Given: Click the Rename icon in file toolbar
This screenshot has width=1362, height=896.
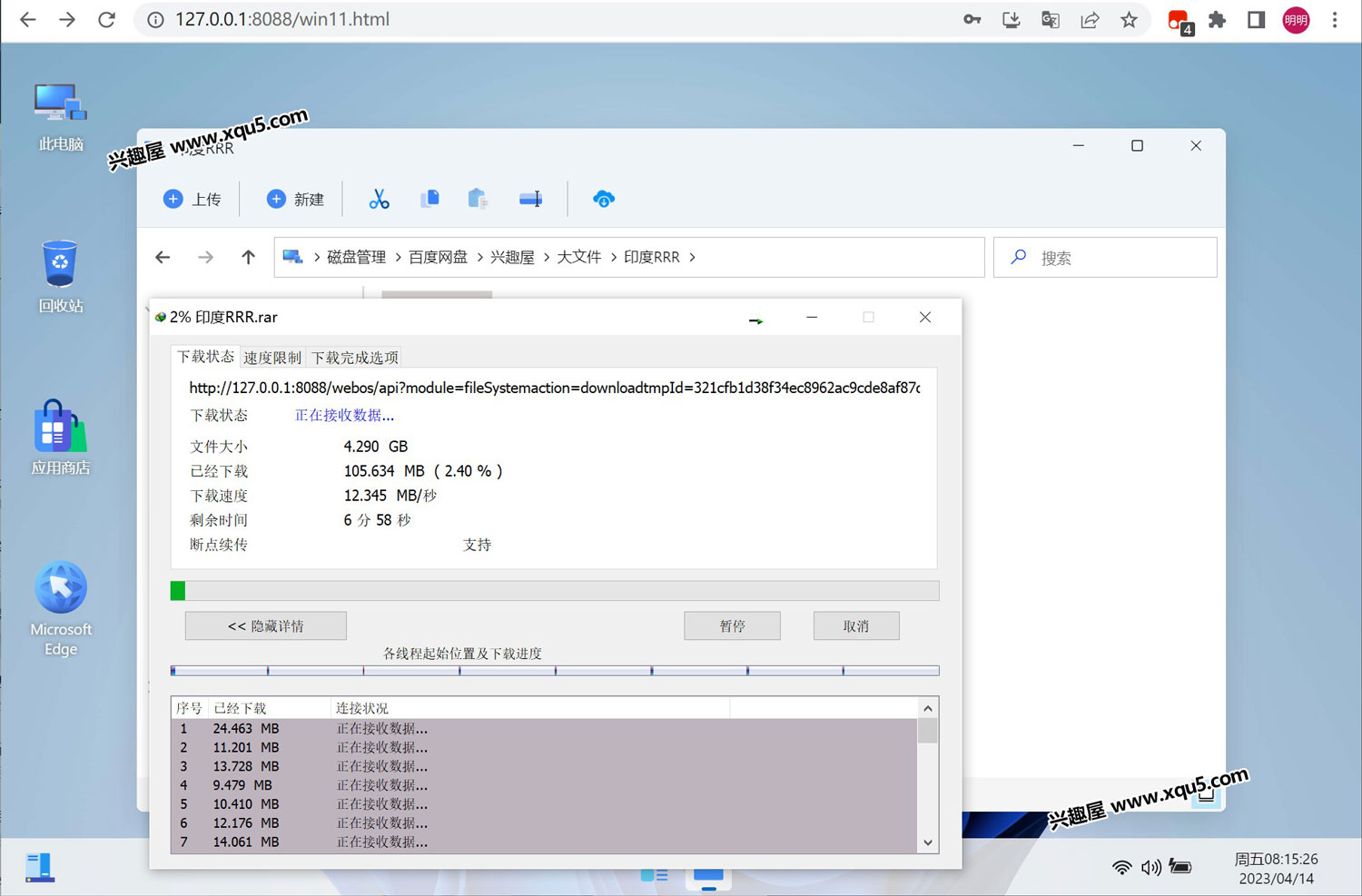Looking at the screenshot, I should coord(530,199).
